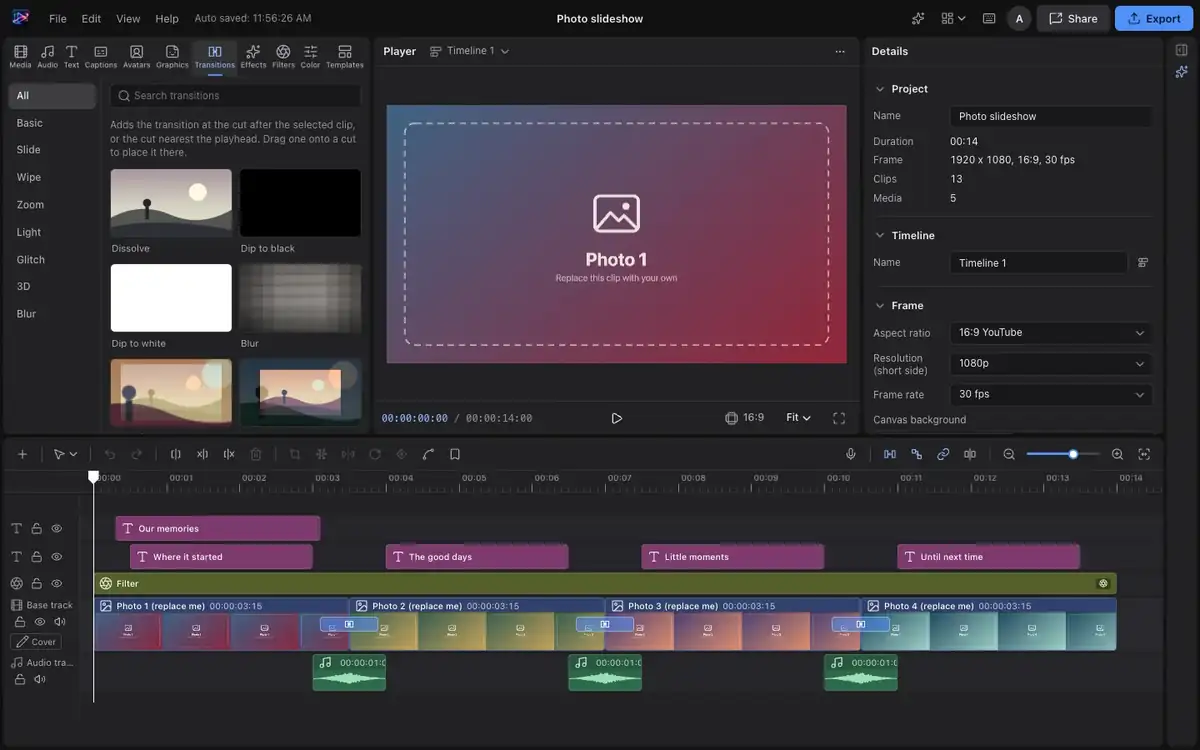Open the Graphics panel
Viewport: 1200px width, 750px height.
tap(172, 56)
